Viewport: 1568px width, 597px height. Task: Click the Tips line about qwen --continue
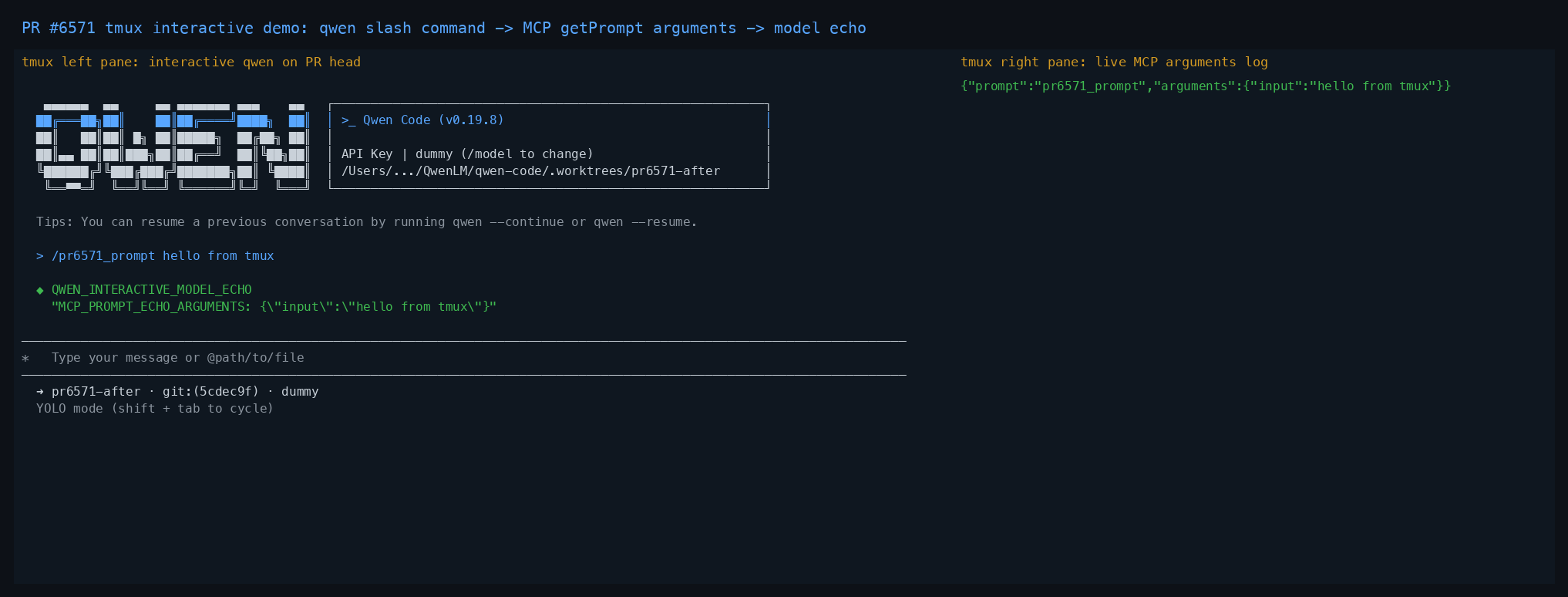click(366, 222)
